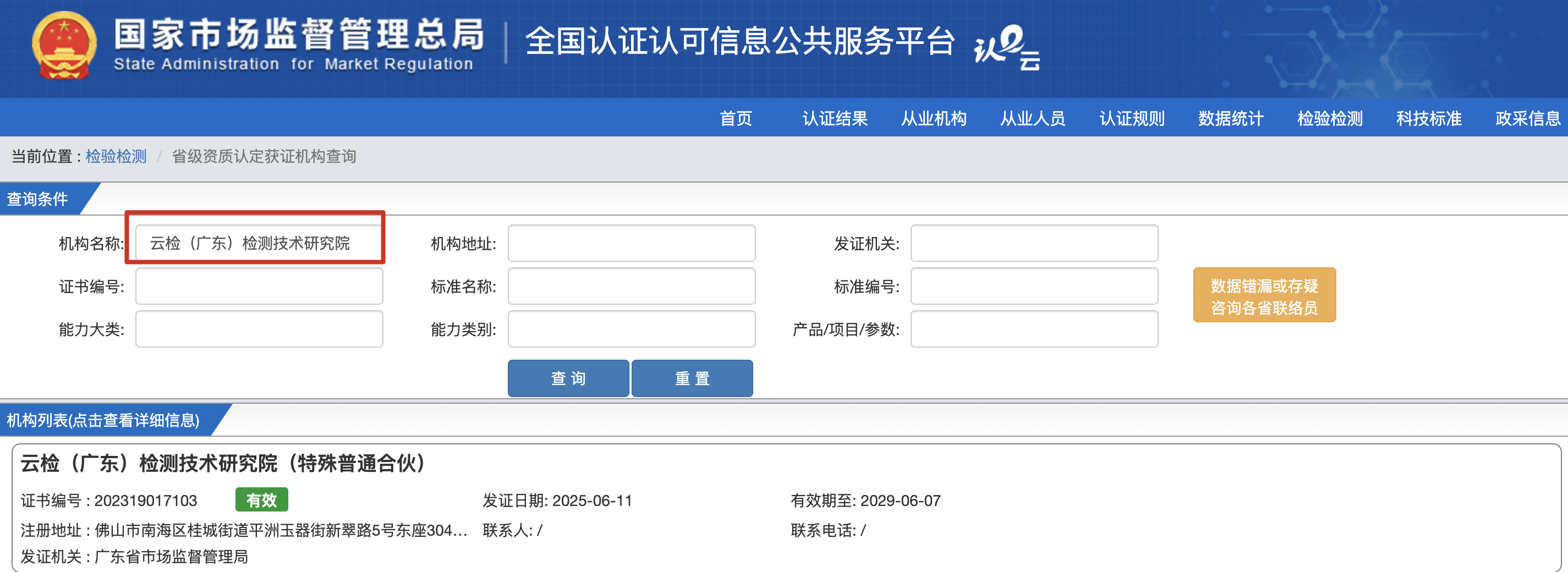Click the 证书编号 input field

259,285
